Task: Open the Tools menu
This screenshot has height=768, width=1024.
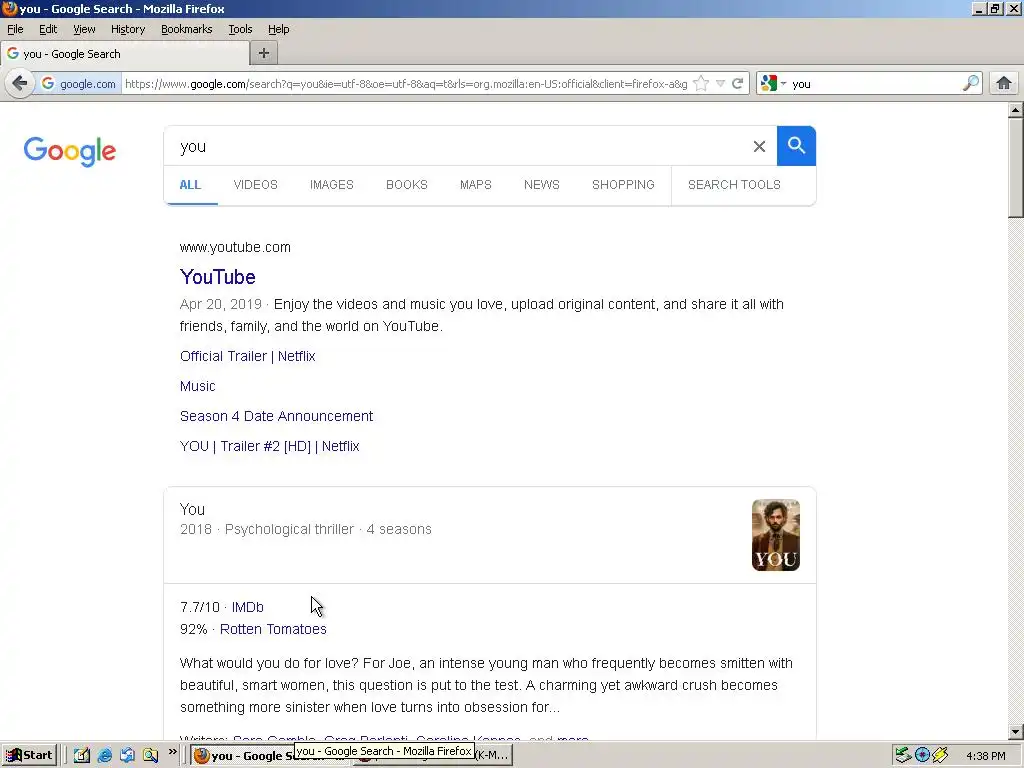Action: 240,29
